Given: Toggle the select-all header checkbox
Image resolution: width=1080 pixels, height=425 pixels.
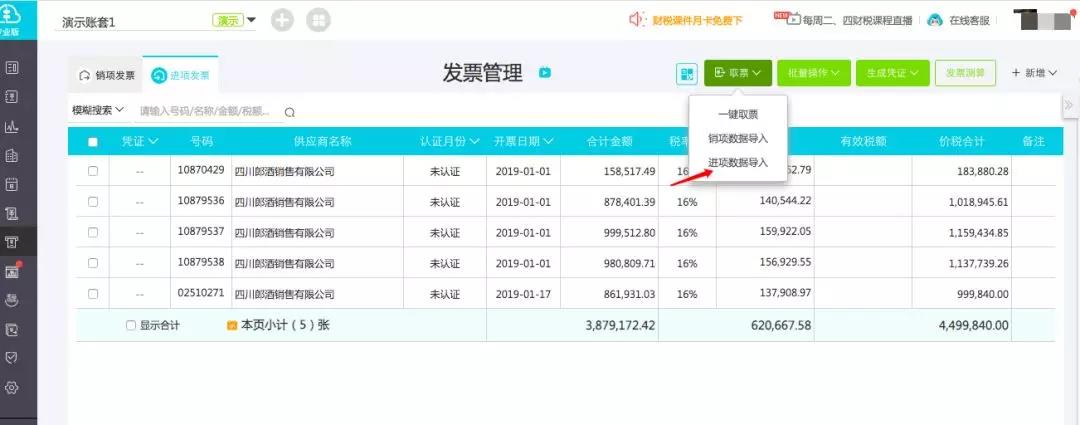Looking at the screenshot, I should click(93, 142).
